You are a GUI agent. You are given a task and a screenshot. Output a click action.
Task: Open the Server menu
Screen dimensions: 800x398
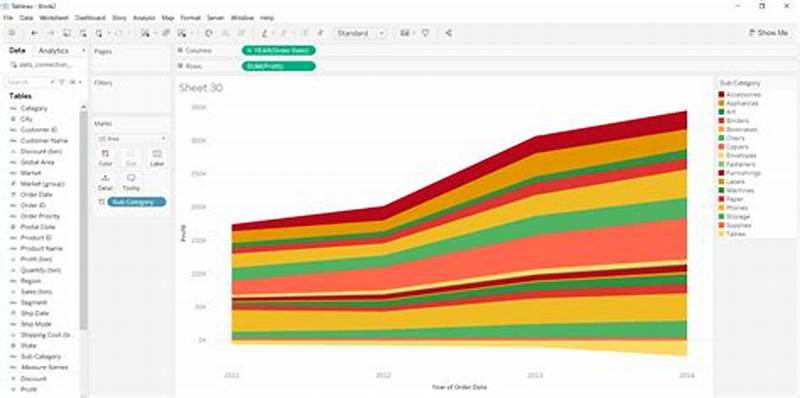pos(215,18)
